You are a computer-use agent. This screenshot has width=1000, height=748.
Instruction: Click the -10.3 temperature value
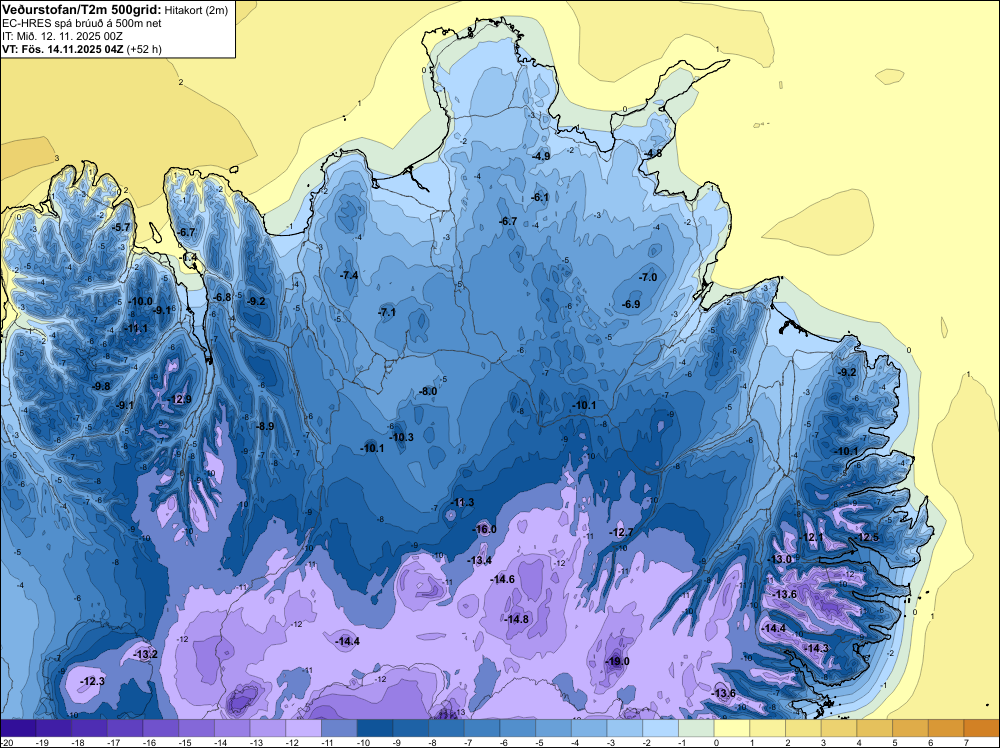tap(401, 437)
